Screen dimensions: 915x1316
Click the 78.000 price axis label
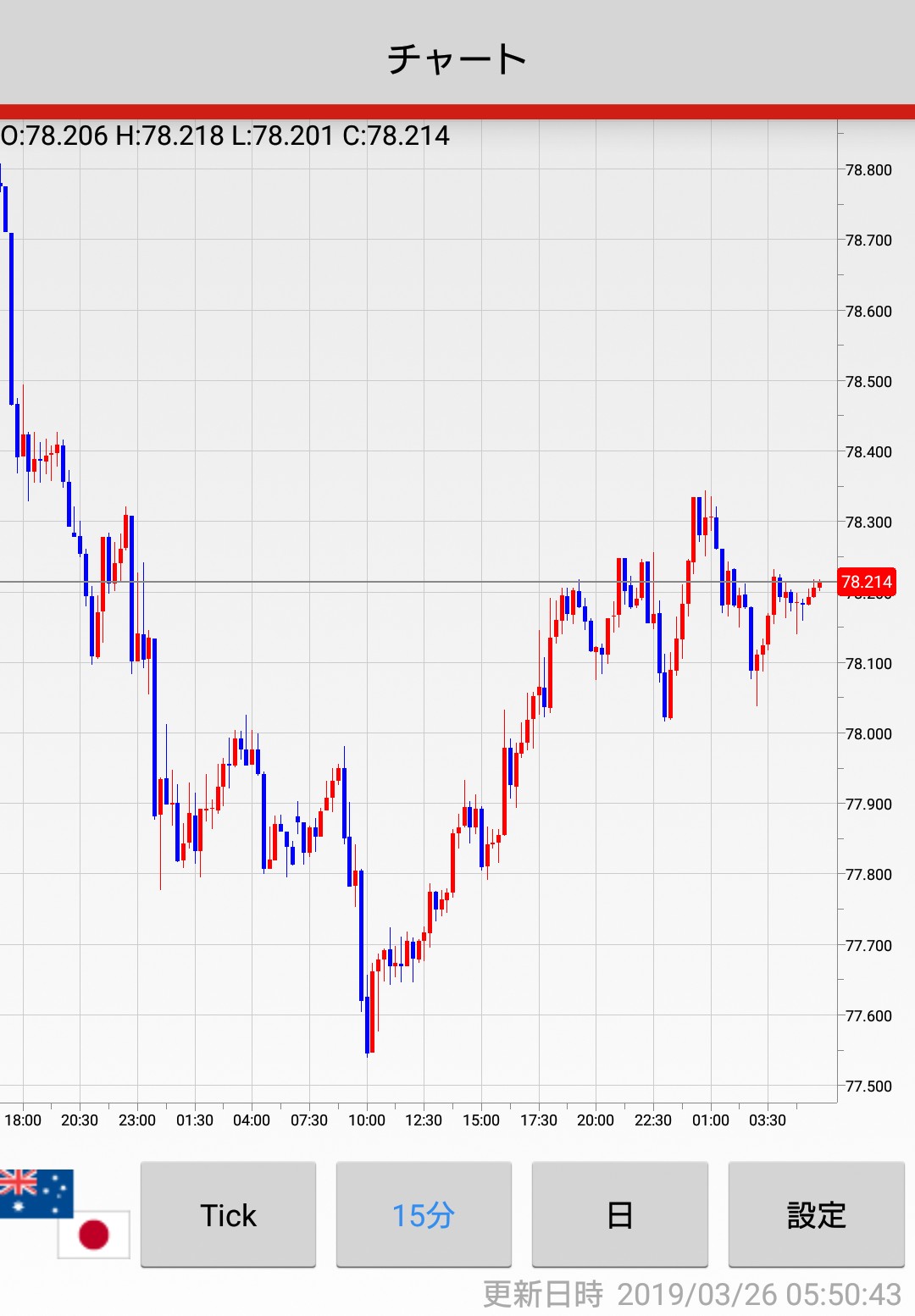pos(868,734)
